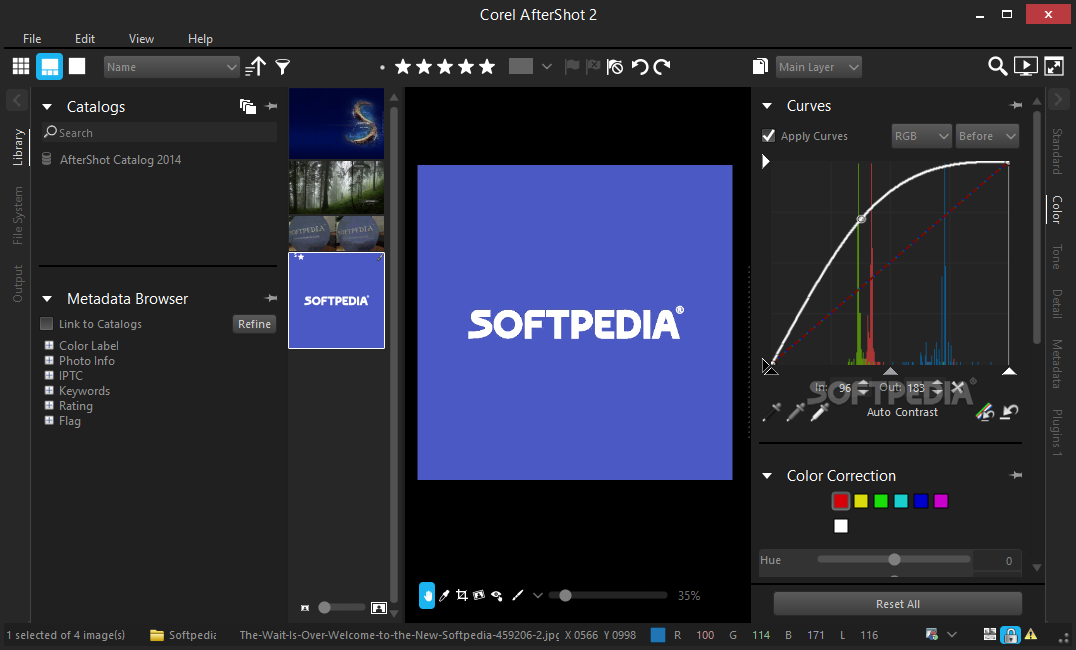The width and height of the screenshot is (1076, 650).
Task: Open the File menu
Action: 32,38
